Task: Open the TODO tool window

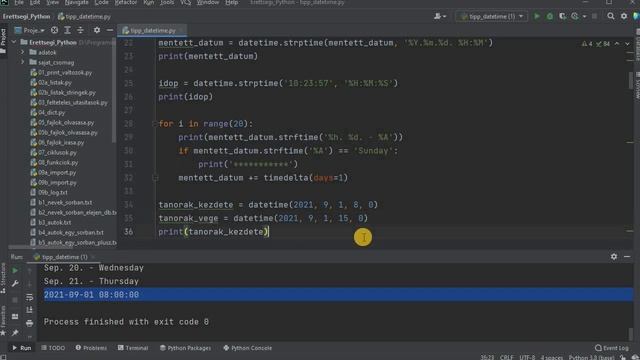Action: coord(53,348)
